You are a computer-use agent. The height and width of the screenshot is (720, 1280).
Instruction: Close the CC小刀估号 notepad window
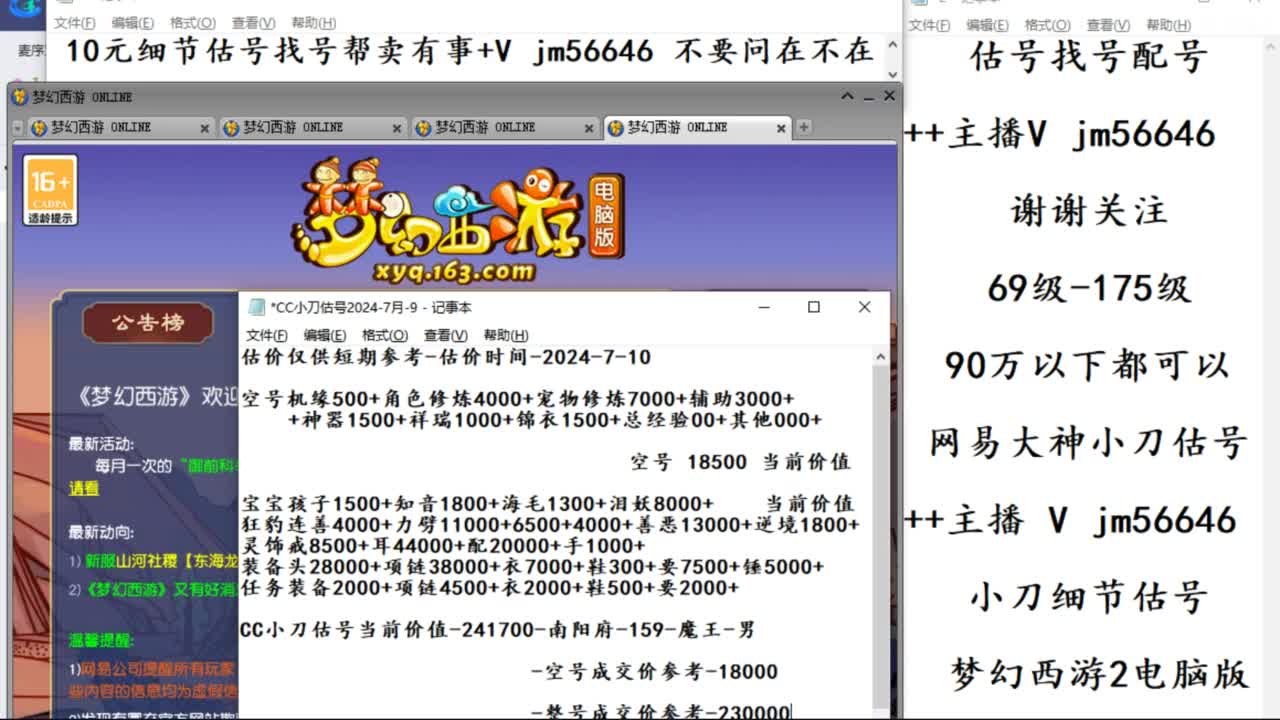point(864,307)
